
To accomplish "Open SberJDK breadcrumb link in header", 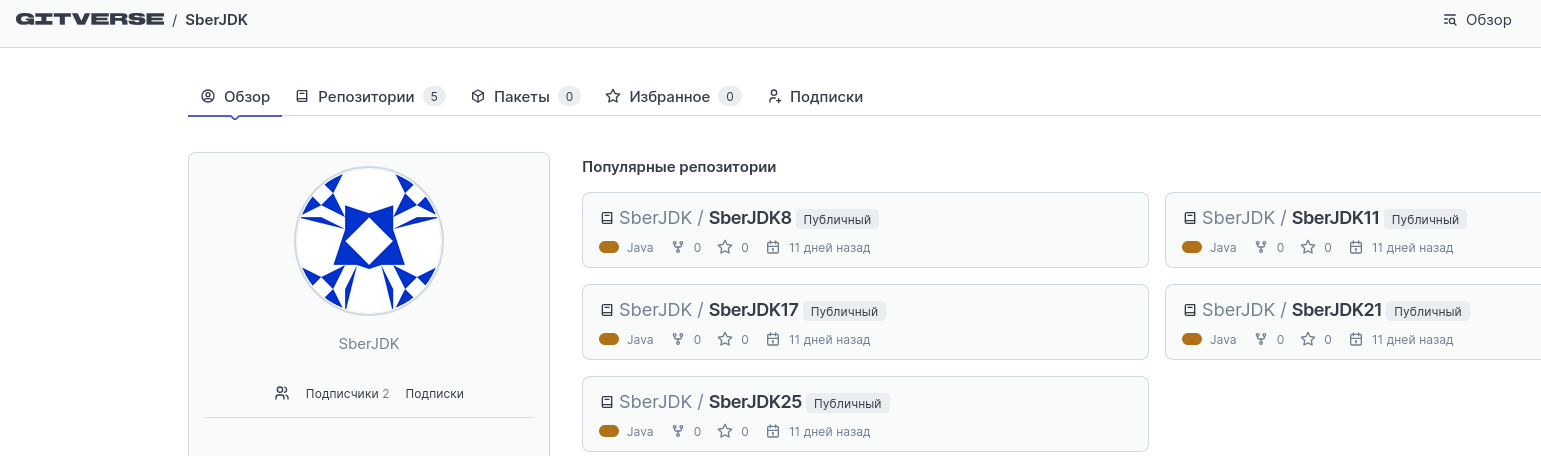I will tap(216, 19).
